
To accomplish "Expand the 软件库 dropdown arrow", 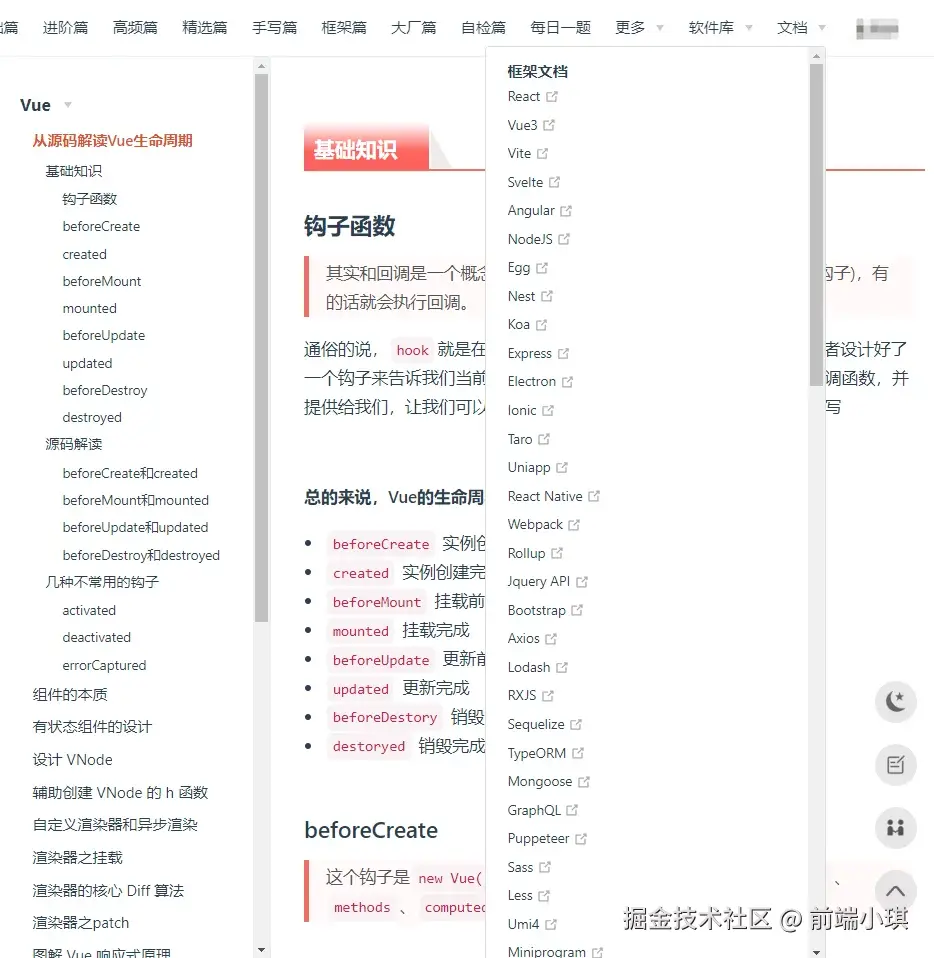I will 749,27.
